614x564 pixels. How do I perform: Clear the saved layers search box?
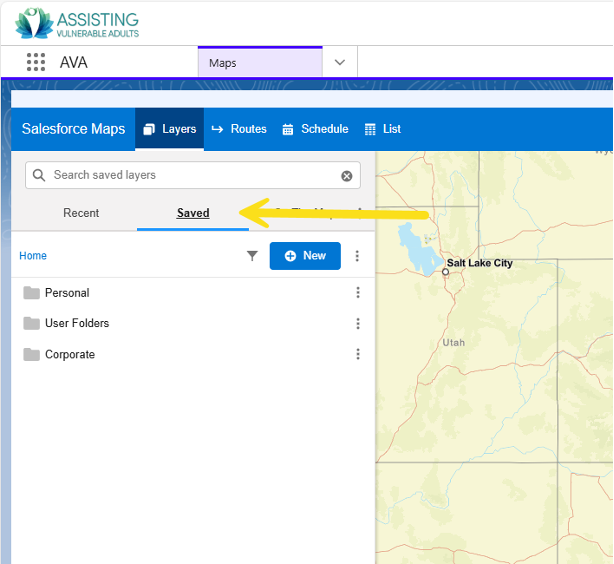[x=347, y=176]
